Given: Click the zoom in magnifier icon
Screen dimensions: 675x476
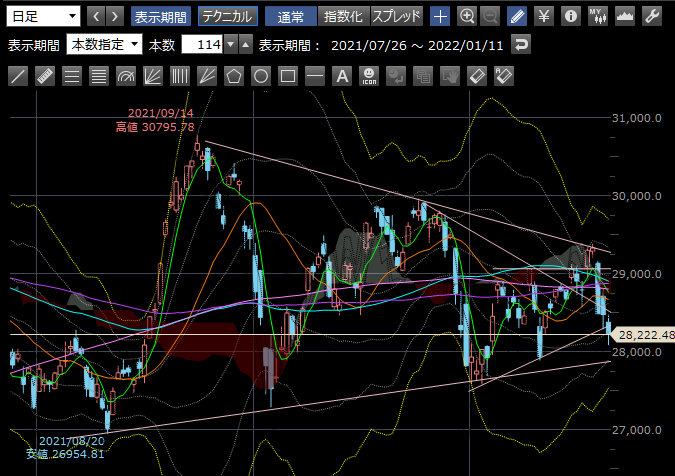Looking at the screenshot, I should coord(467,16).
